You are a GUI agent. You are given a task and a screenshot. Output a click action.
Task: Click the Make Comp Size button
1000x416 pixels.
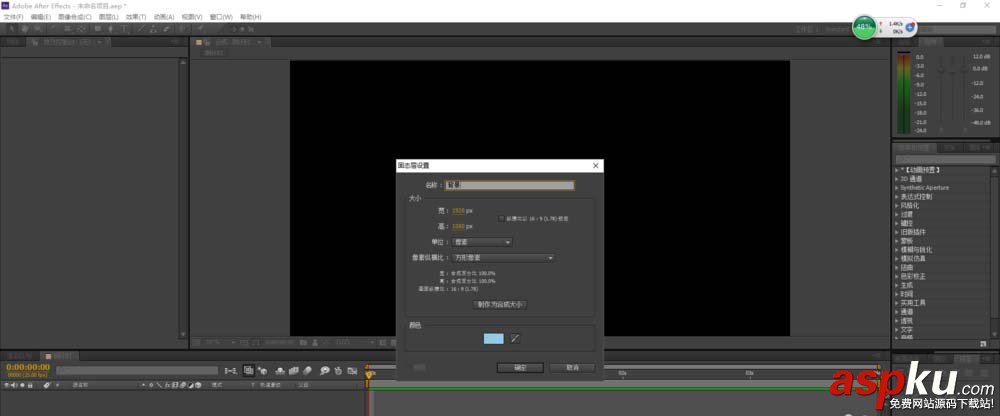tap(499, 304)
